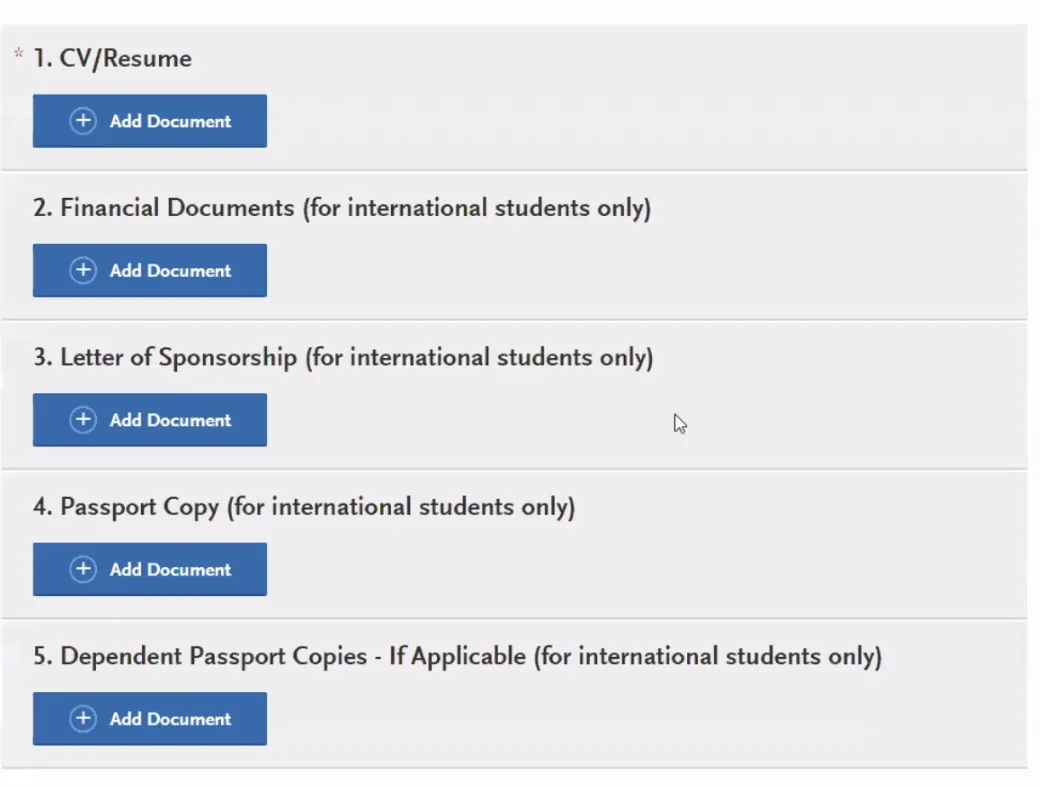This screenshot has height=788, width=1040.
Task: Click the international students note beside Financial Documents
Action: pos(476,208)
